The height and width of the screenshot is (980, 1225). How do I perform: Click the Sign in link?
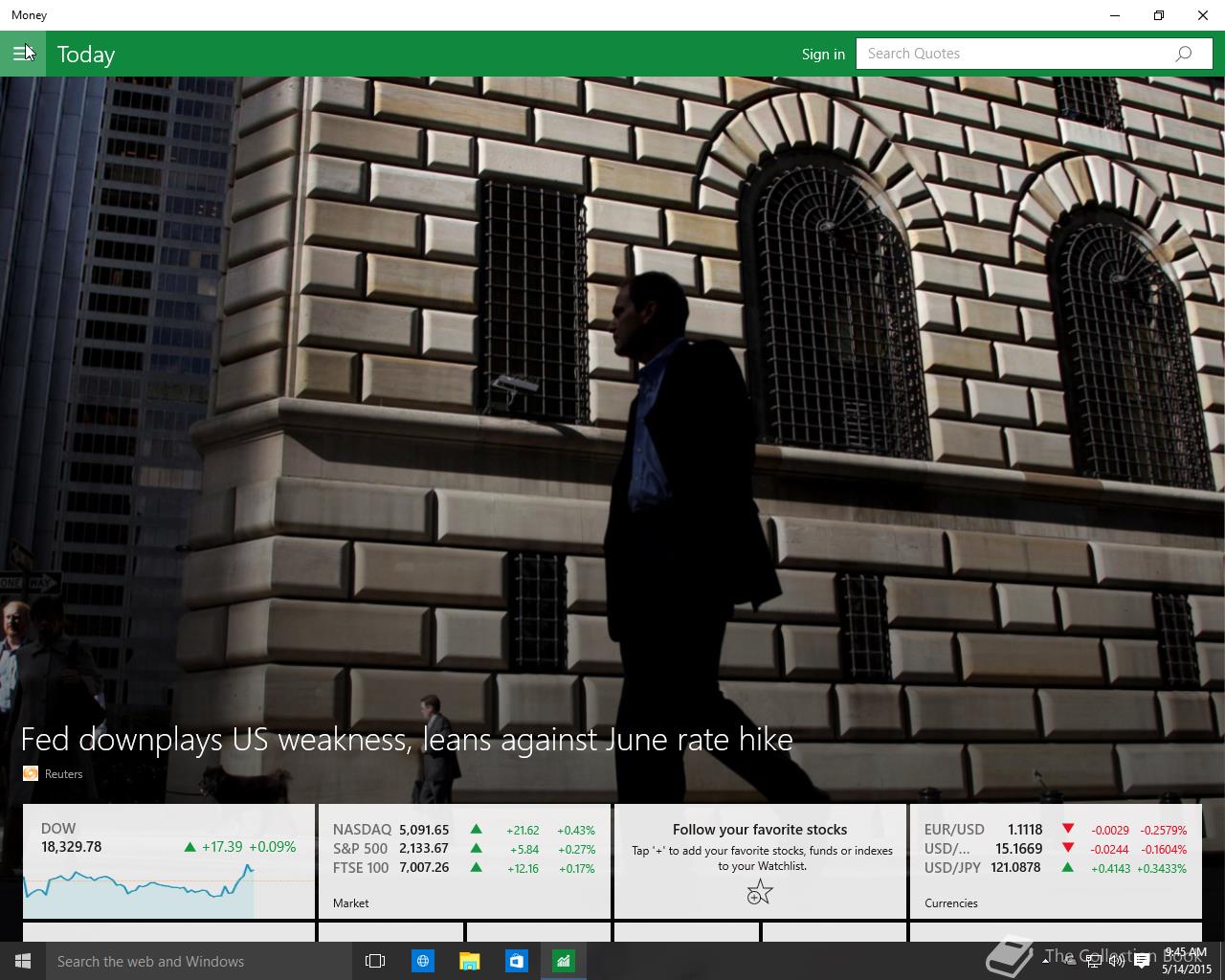click(823, 54)
